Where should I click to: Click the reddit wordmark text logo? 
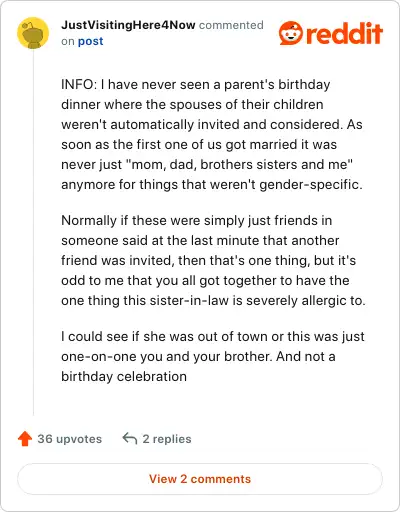click(344, 34)
